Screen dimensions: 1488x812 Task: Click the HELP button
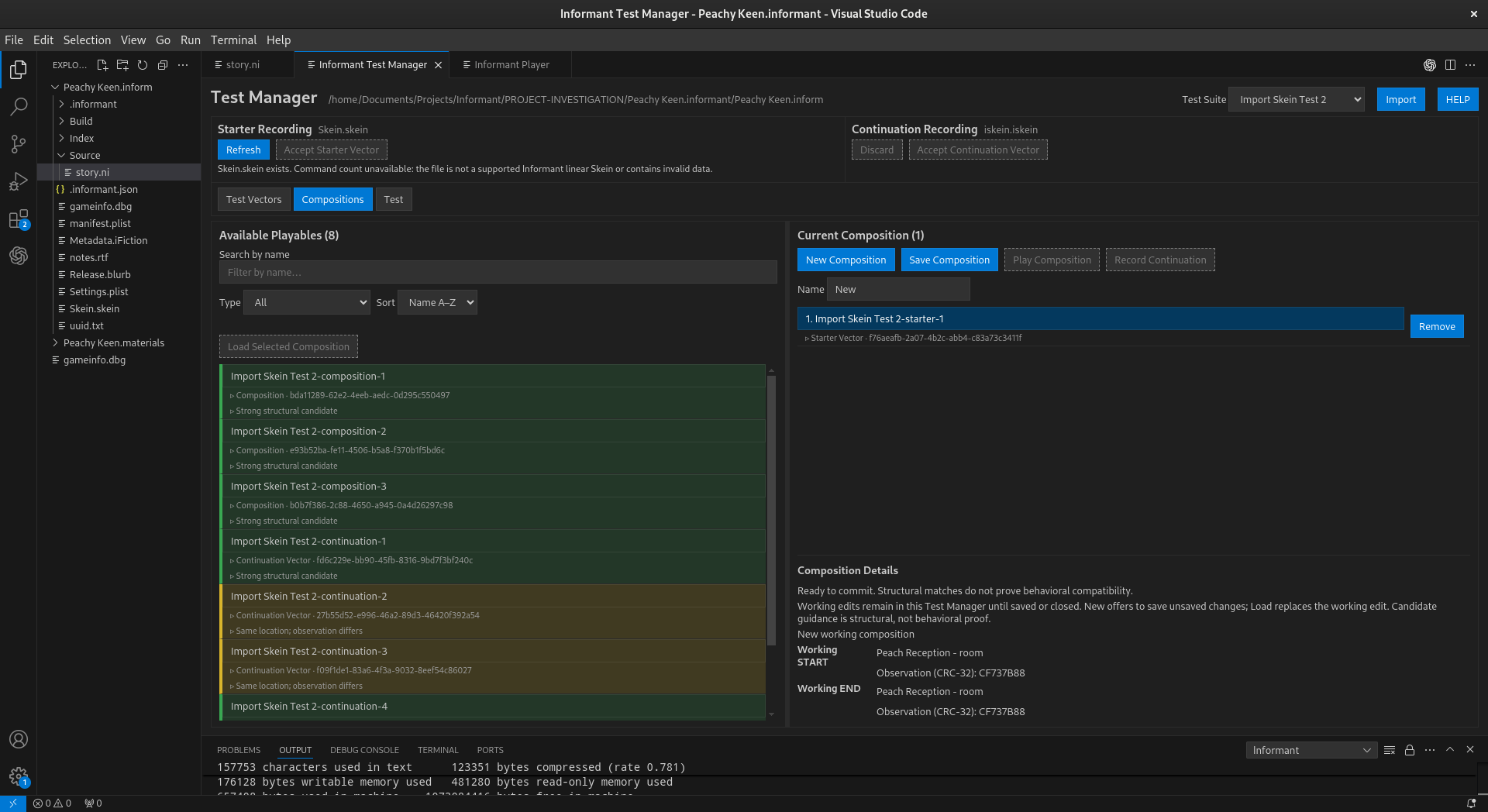coord(1458,99)
